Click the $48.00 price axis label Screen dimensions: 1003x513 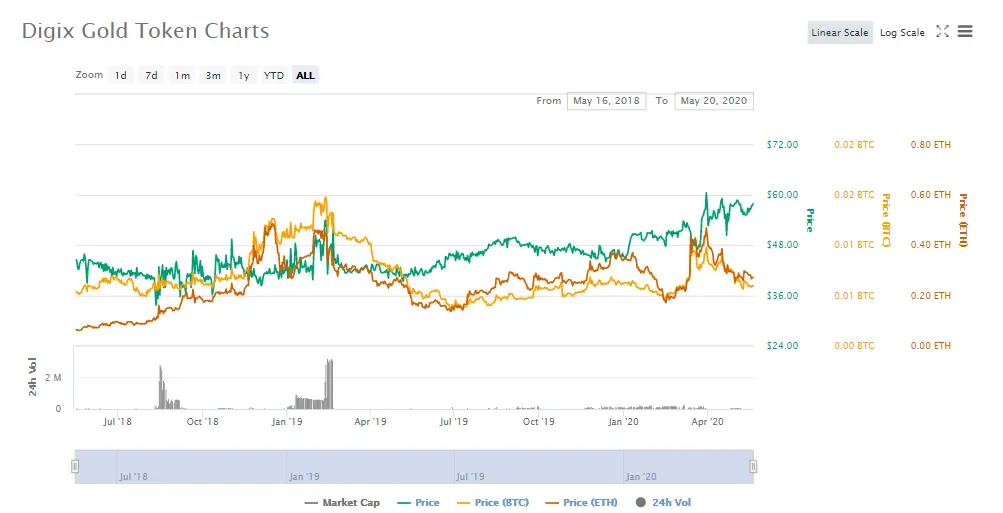tap(782, 244)
